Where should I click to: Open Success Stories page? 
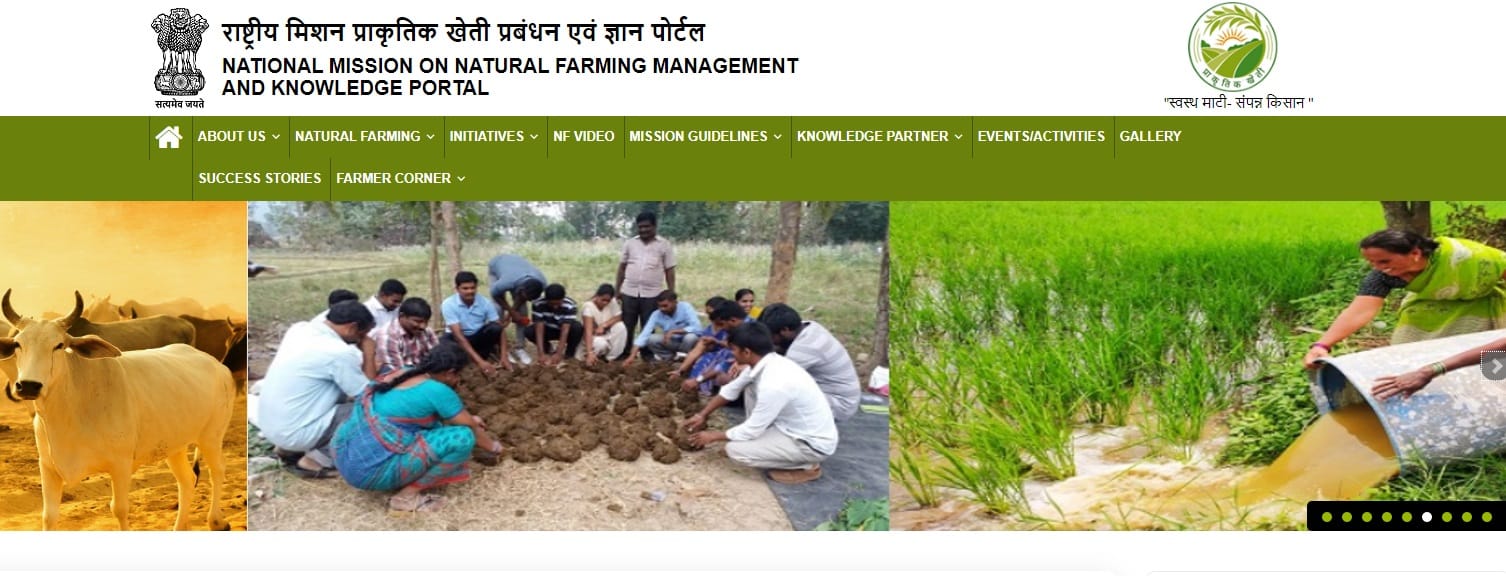pos(260,178)
